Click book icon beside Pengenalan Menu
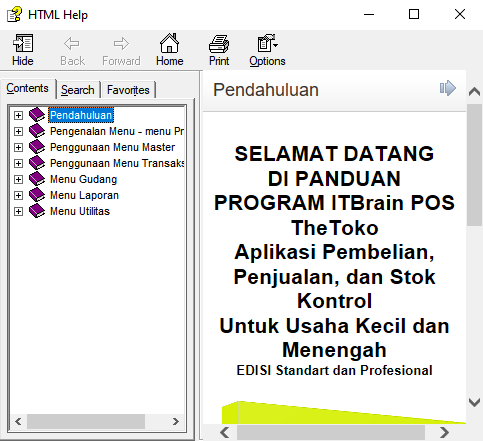Viewport: 483px width, 441px height. point(37,131)
